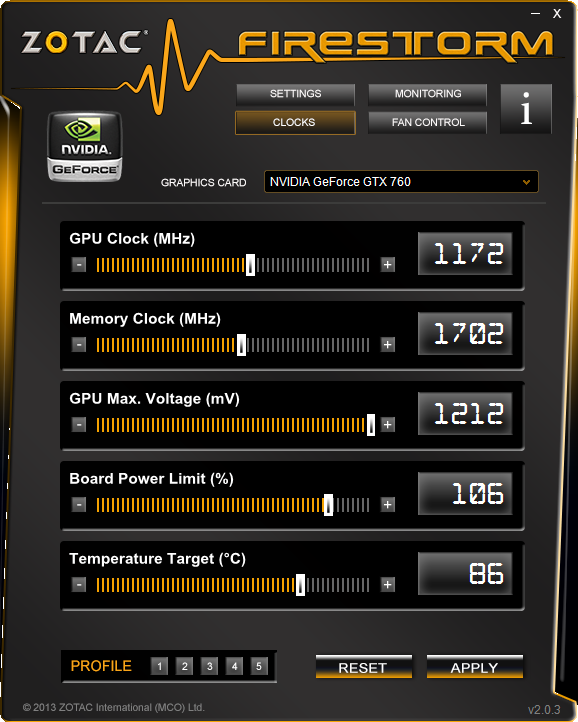Lower GPU Max. Voltage with the minus button
Viewport: 578px width, 722px height.
point(79,425)
